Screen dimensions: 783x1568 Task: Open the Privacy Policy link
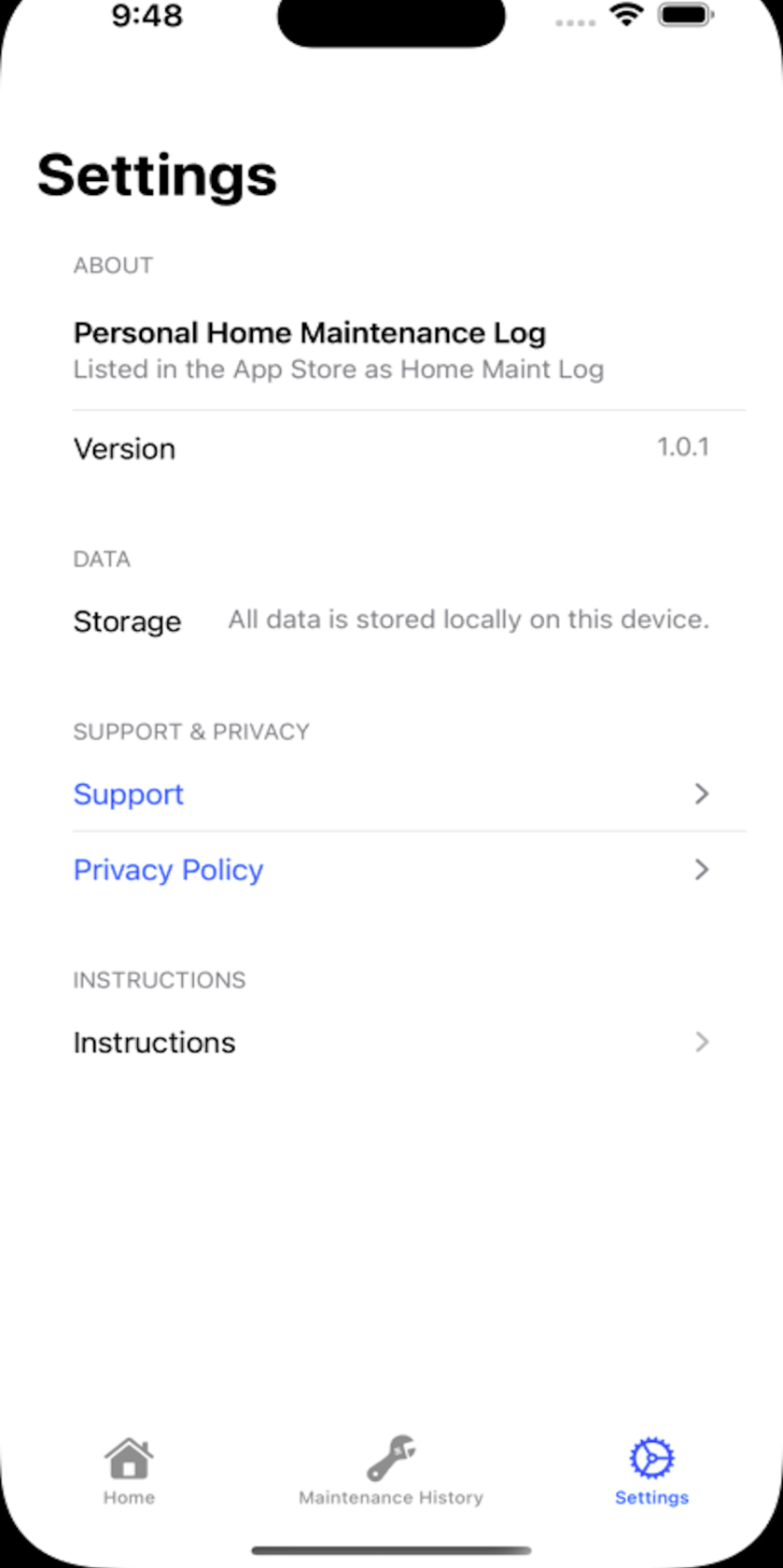click(x=168, y=870)
